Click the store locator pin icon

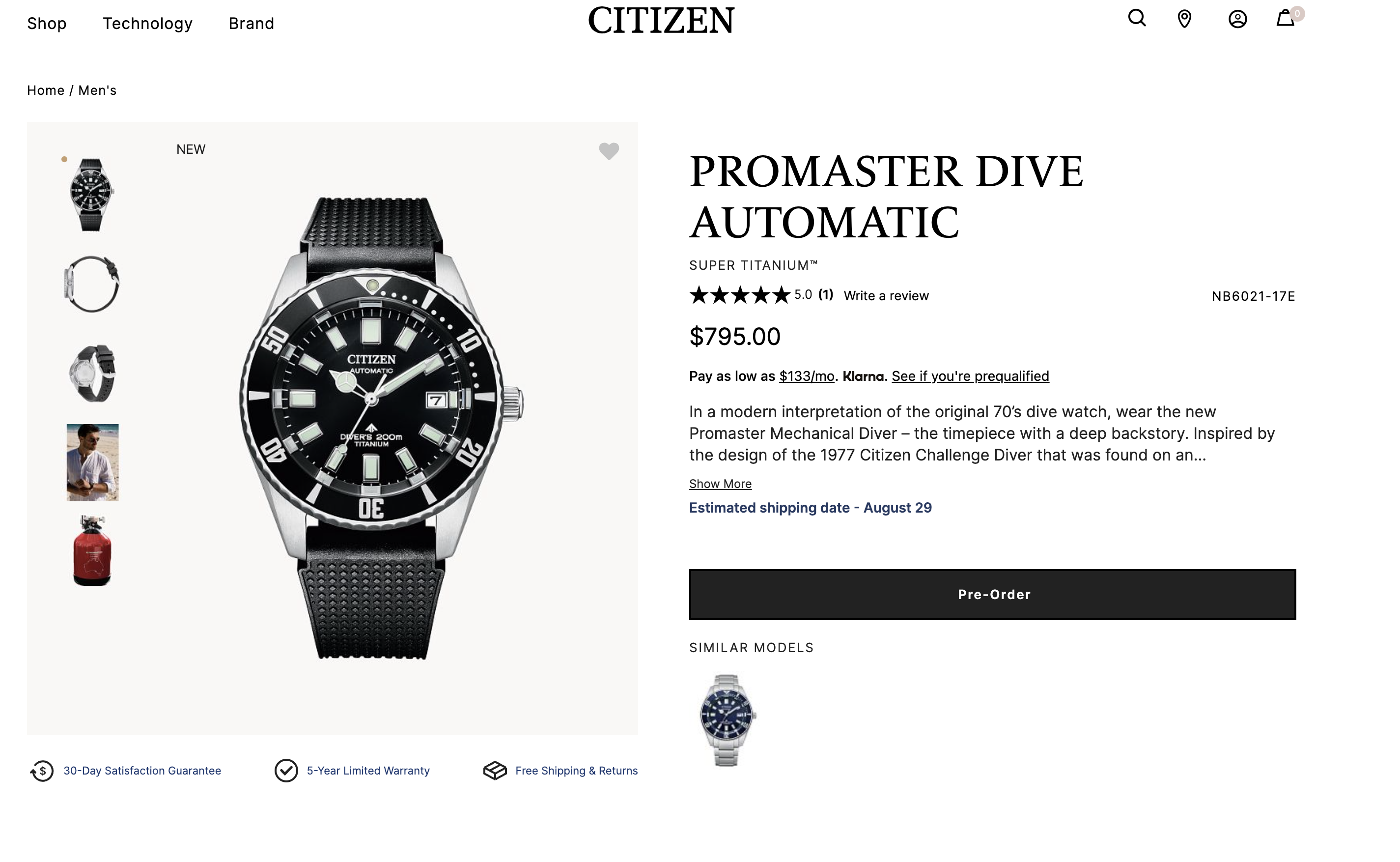click(1184, 19)
